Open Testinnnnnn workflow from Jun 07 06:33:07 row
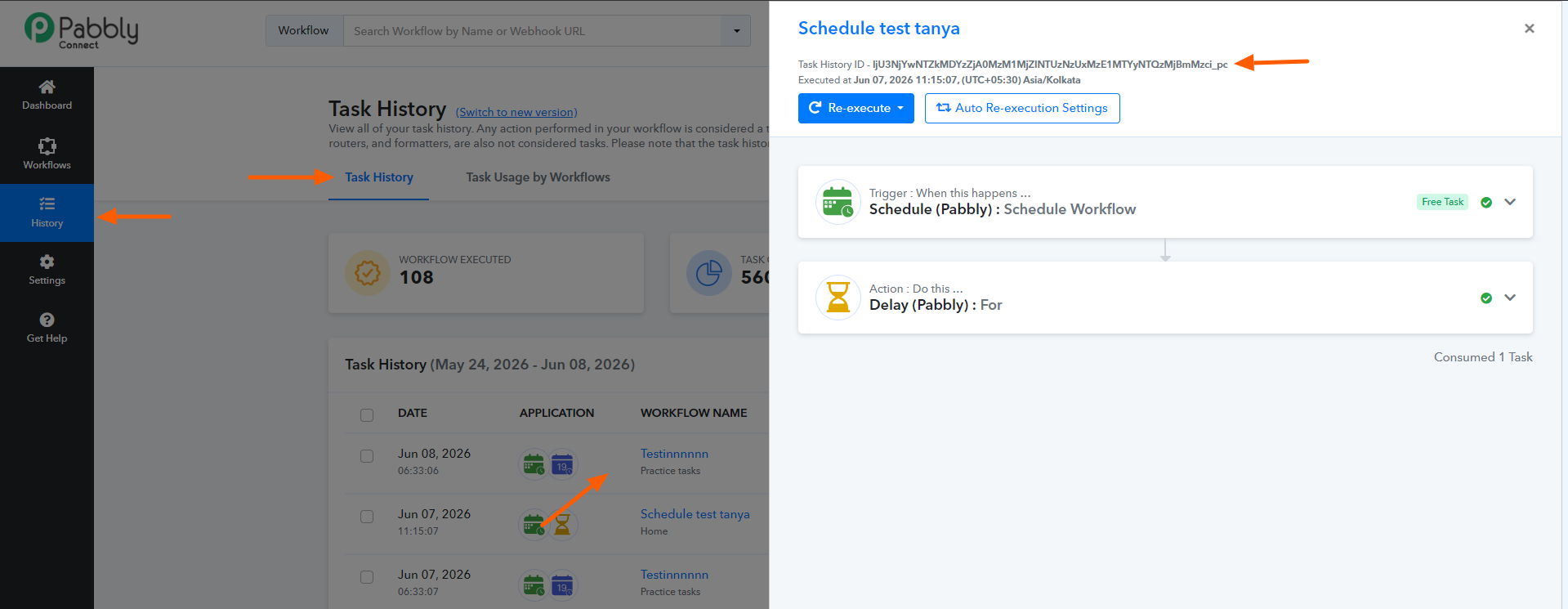Viewport: 1568px width, 609px height. (674, 575)
